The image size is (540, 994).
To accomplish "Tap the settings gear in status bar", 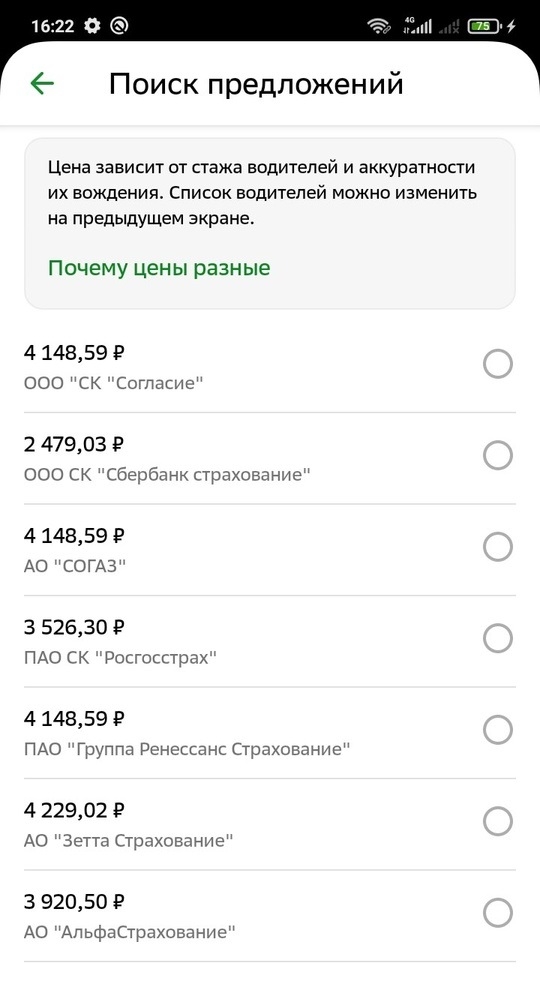I will 93,26.
